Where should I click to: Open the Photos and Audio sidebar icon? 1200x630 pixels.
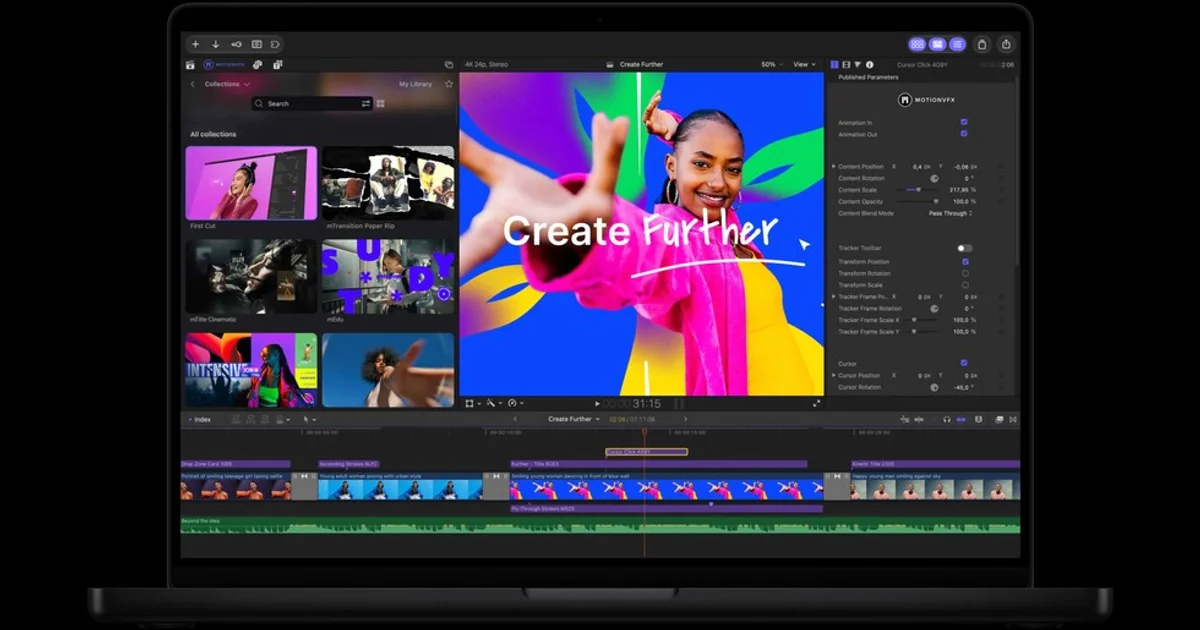[x=258, y=64]
